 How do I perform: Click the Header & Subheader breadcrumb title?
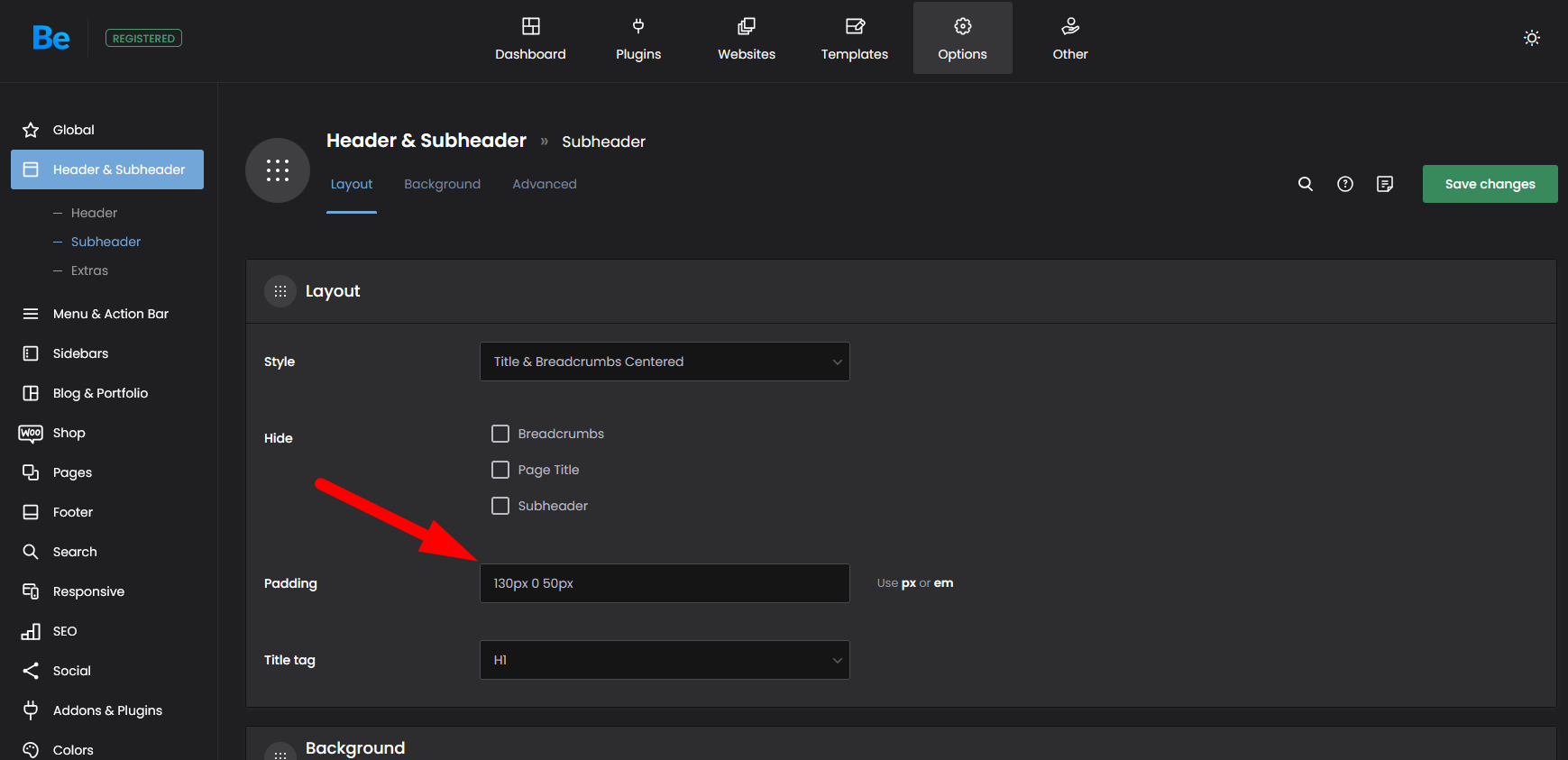[426, 141]
